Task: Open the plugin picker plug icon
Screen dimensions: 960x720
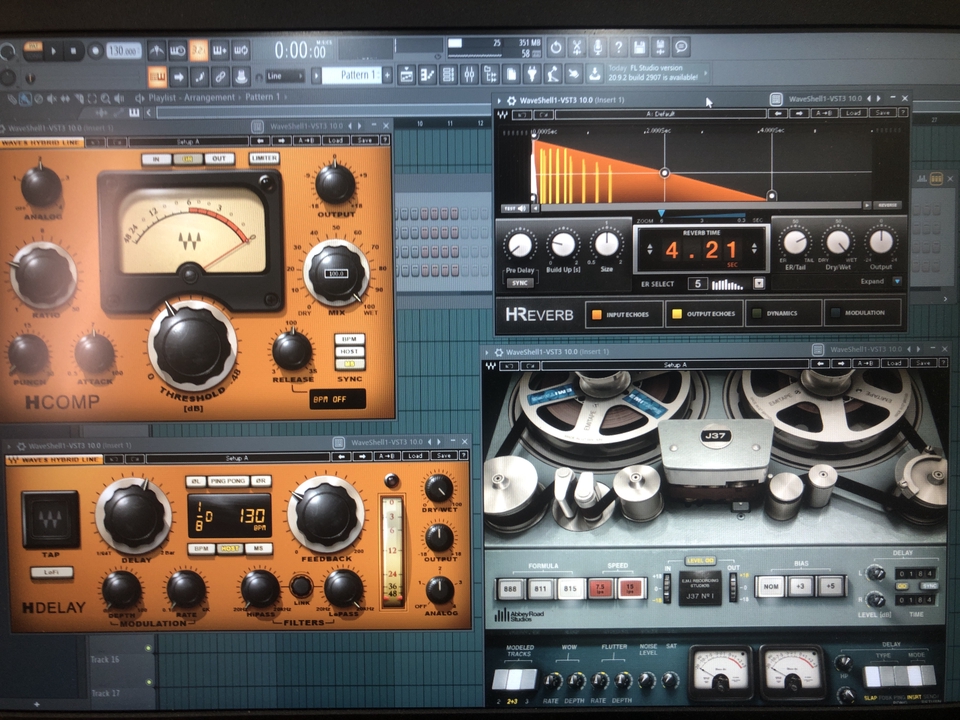Action: click(x=532, y=75)
